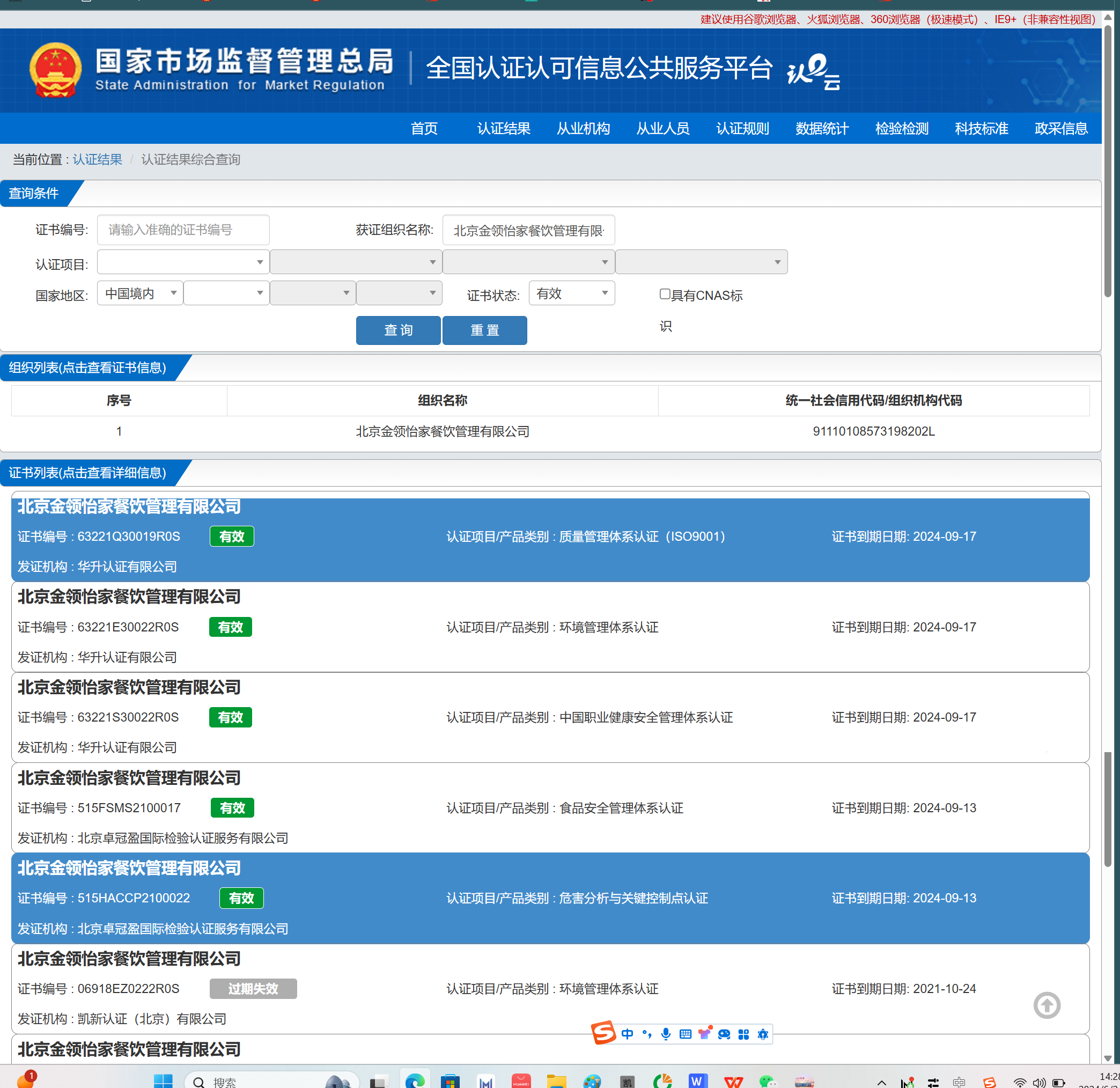Open 认证结果 navigation menu
This screenshot has width=1120, height=1088.
[x=504, y=129]
